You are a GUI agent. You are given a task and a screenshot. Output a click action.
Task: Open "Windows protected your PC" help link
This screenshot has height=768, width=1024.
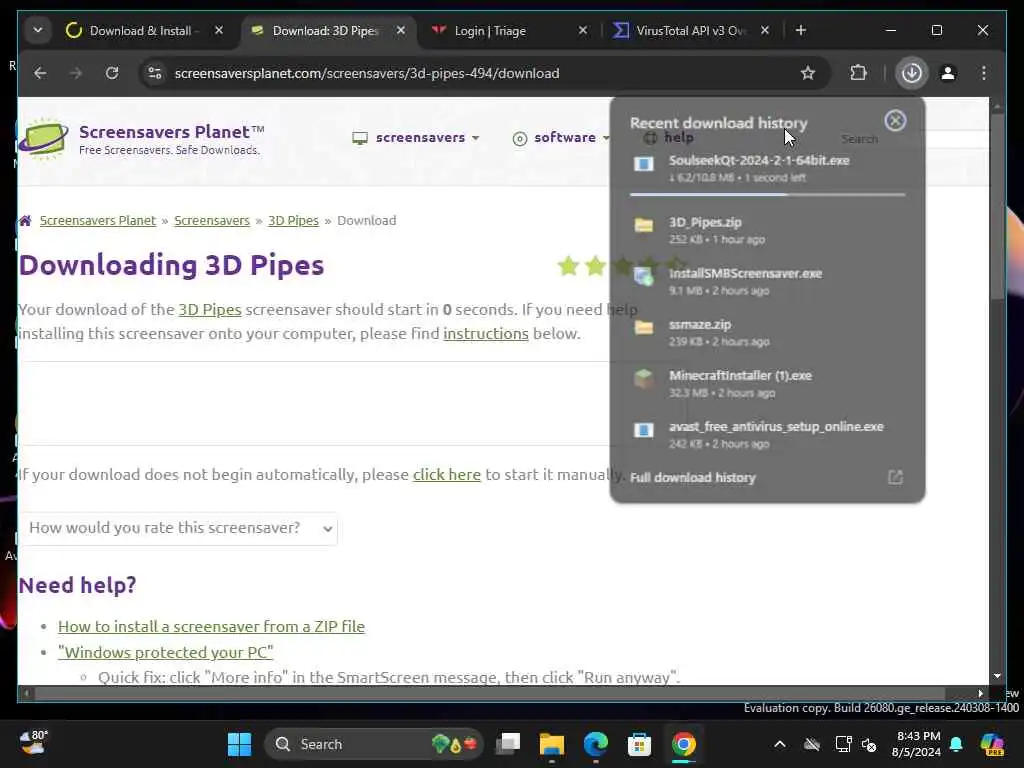click(165, 652)
